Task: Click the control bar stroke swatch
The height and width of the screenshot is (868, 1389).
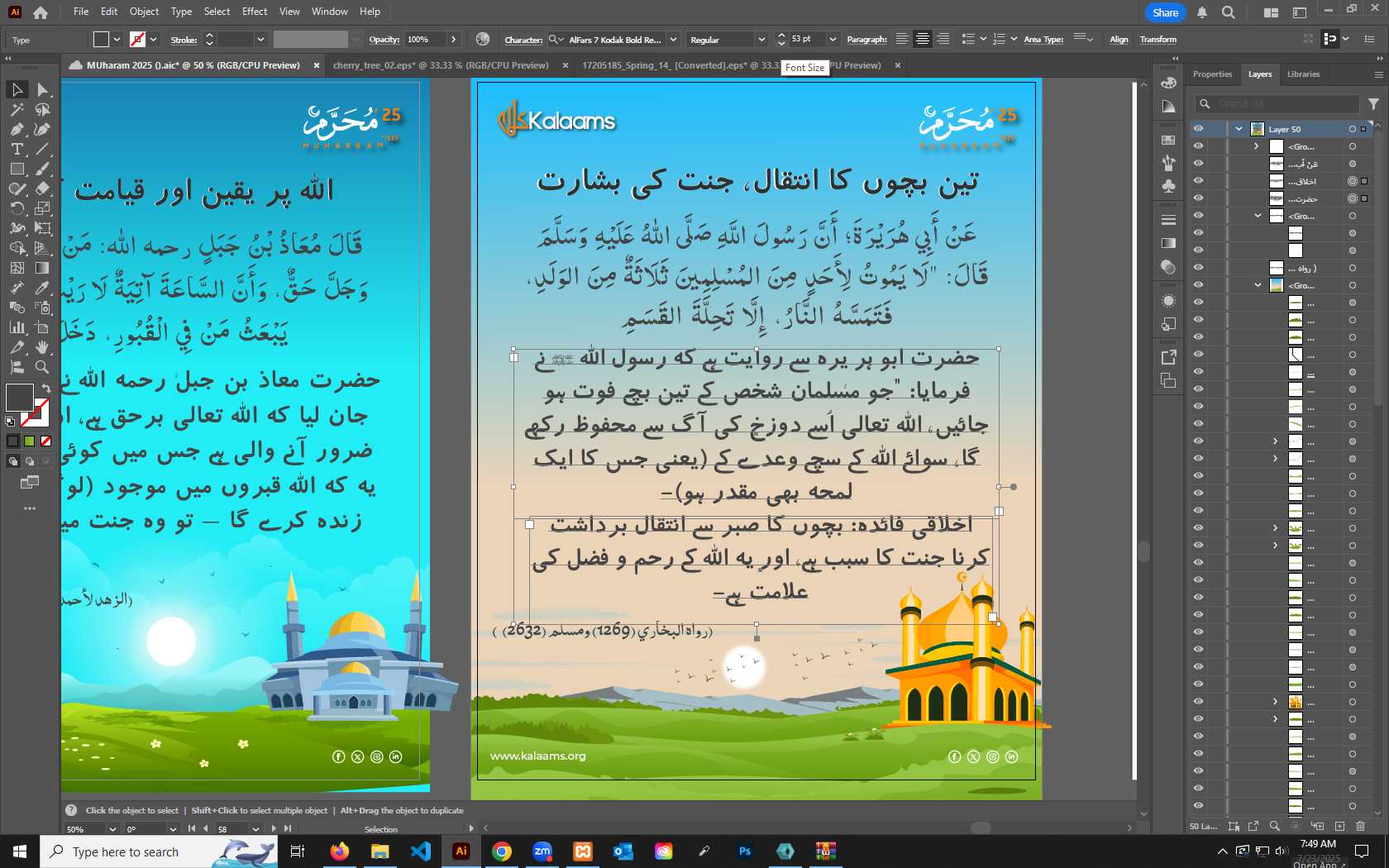Action: (x=138, y=39)
